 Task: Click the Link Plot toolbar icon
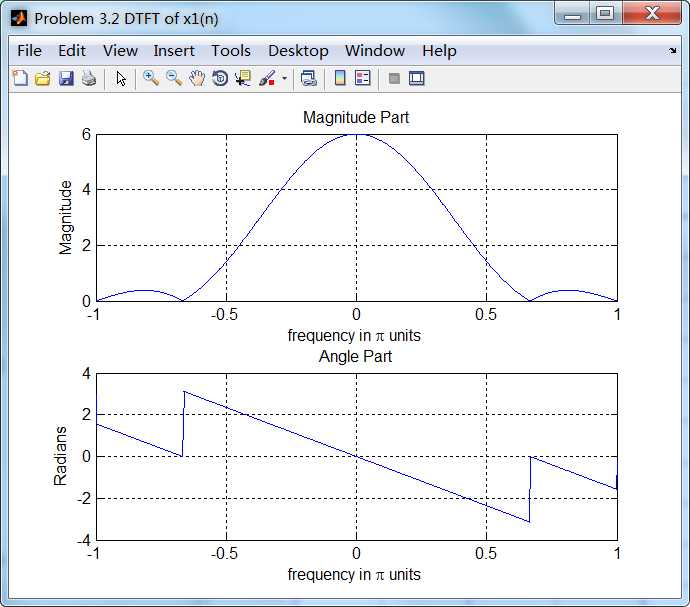pyautogui.click(x=308, y=78)
